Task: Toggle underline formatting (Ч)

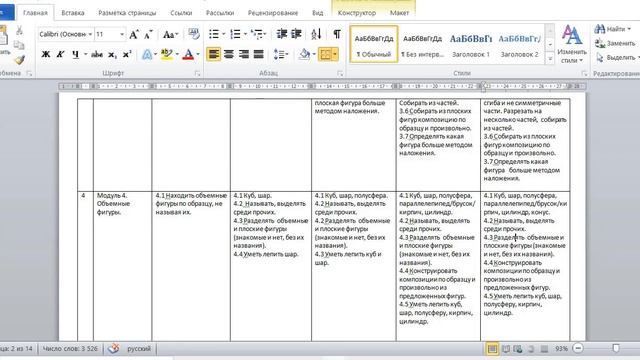Action: click(76, 54)
